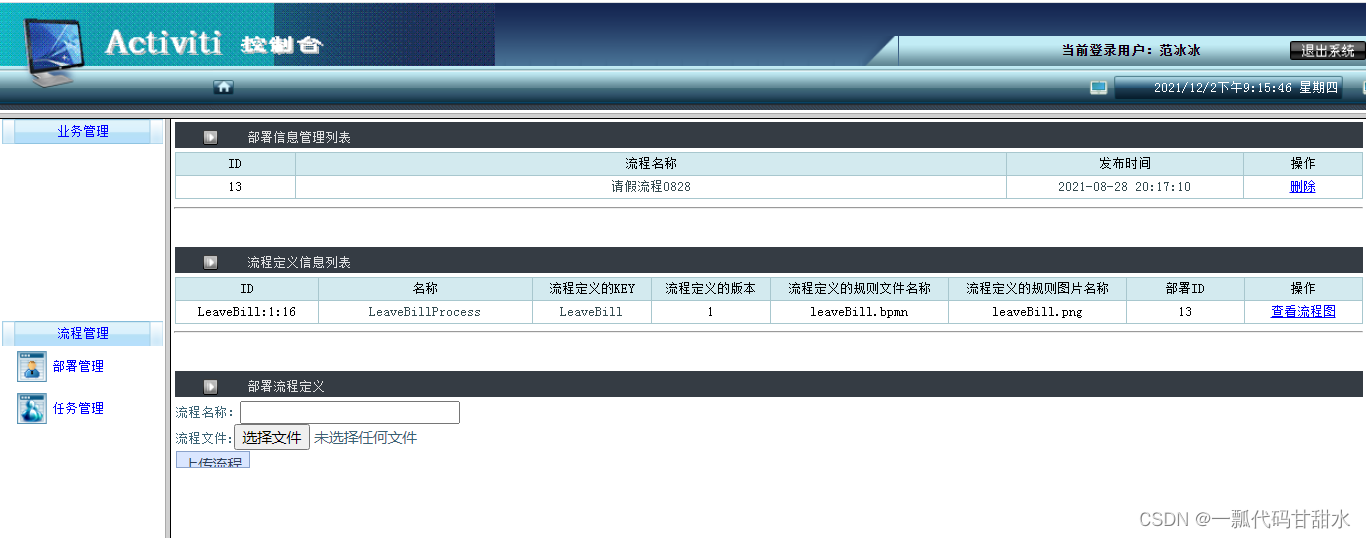Click the 发布时间 column header
1366x538 pixels.
tap(1125, 163)
